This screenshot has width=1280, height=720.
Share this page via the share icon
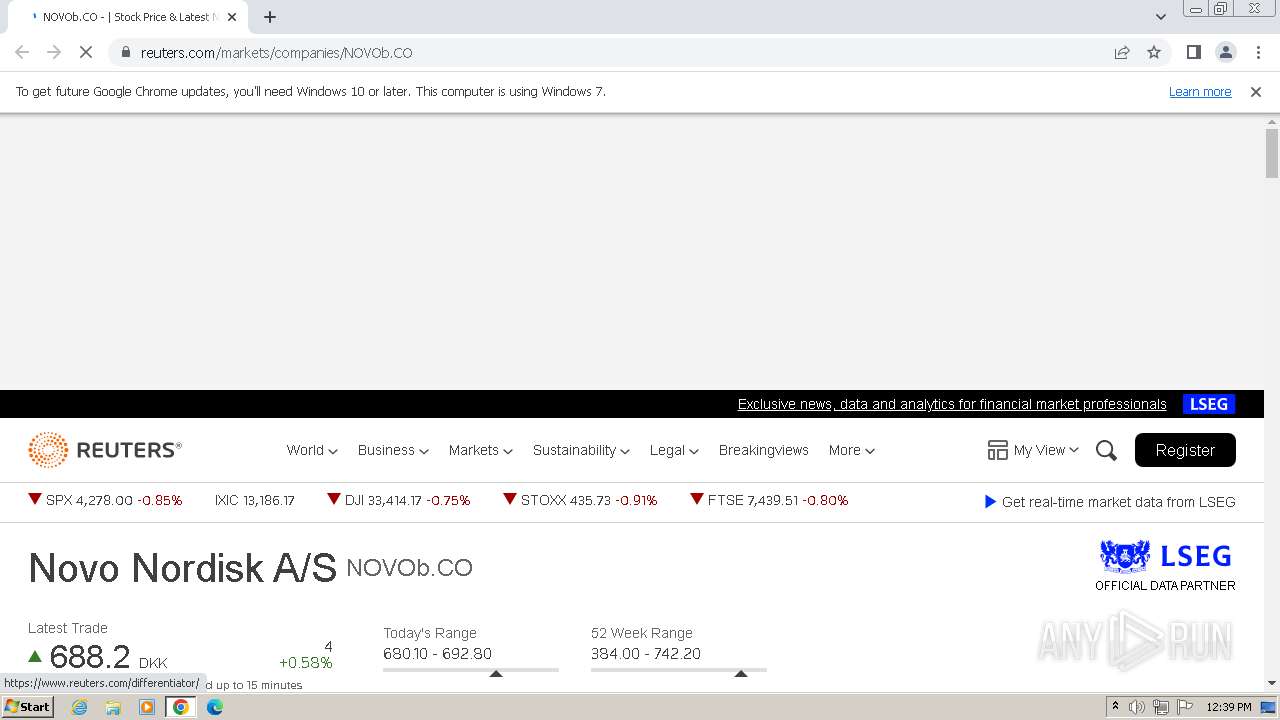1122,52
